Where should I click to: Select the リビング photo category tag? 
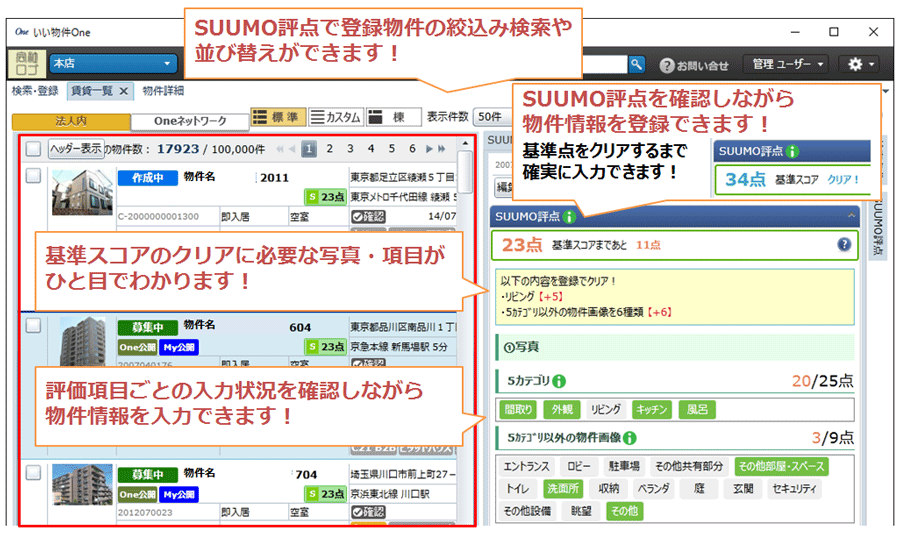coord(606,410)
